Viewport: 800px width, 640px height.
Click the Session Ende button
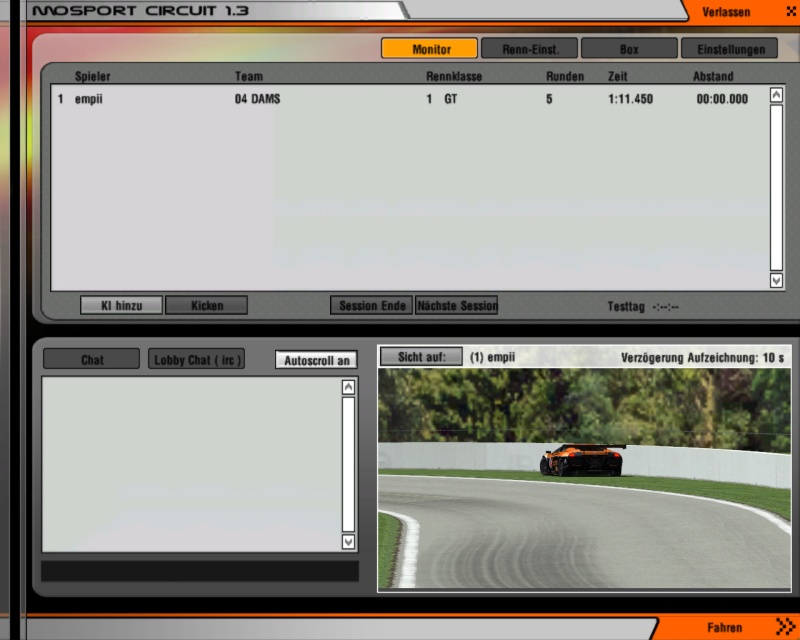(371, 305)
